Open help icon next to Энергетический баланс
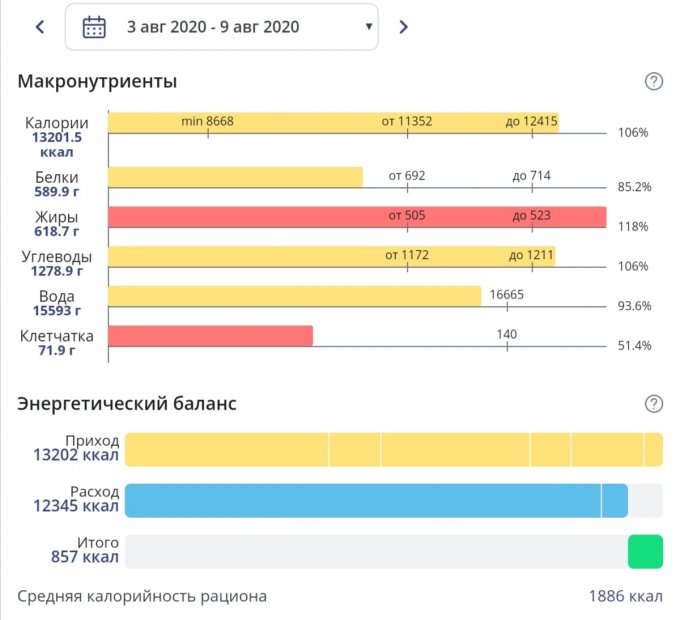680x620 pixels. tap(654, 404)
